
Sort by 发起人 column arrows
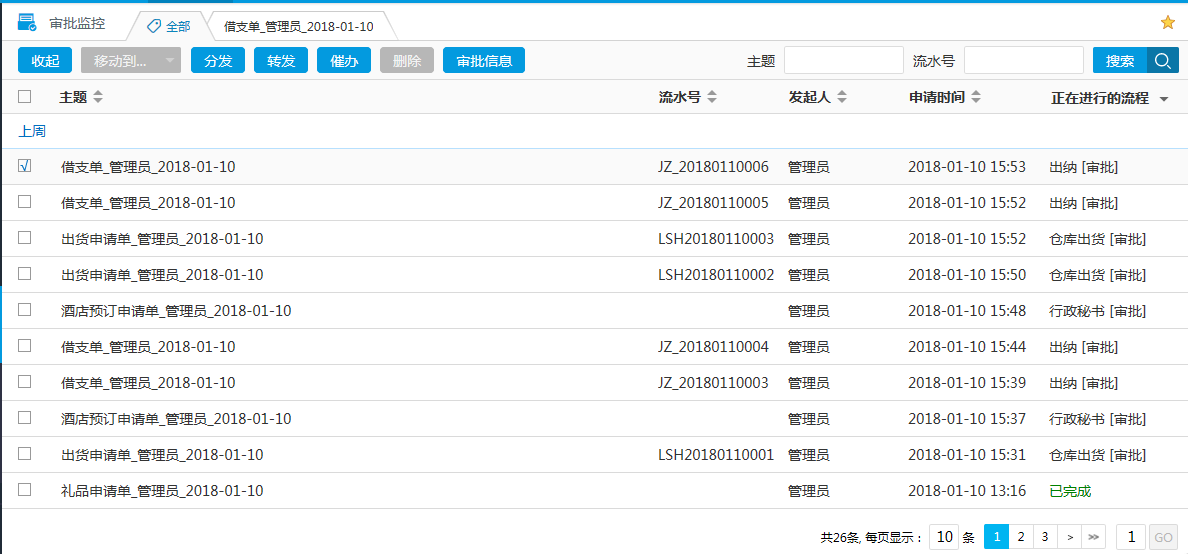(842, 98)
